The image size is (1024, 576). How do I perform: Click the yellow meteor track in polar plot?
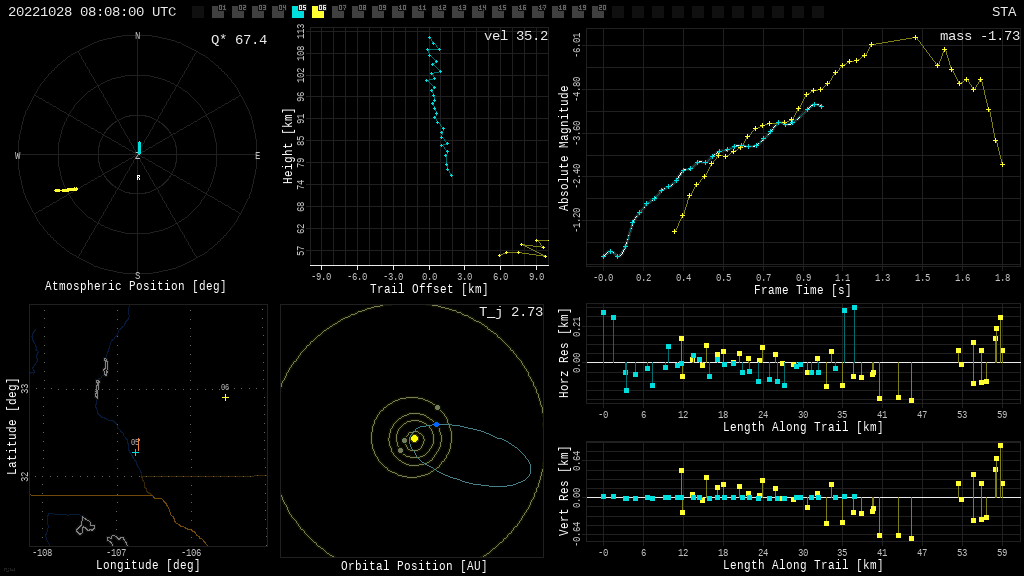66,189
